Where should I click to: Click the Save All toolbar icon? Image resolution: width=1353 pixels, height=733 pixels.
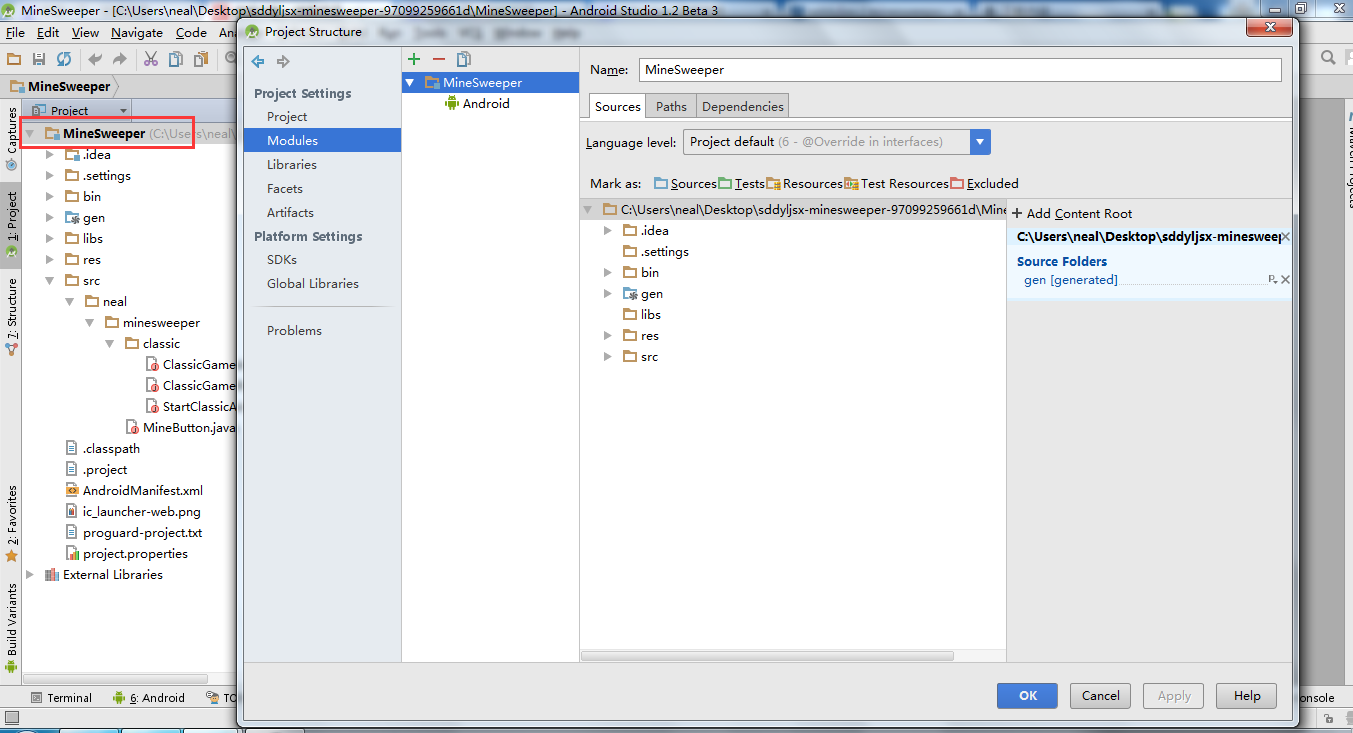pyautogui.click(x=39, y=59)
